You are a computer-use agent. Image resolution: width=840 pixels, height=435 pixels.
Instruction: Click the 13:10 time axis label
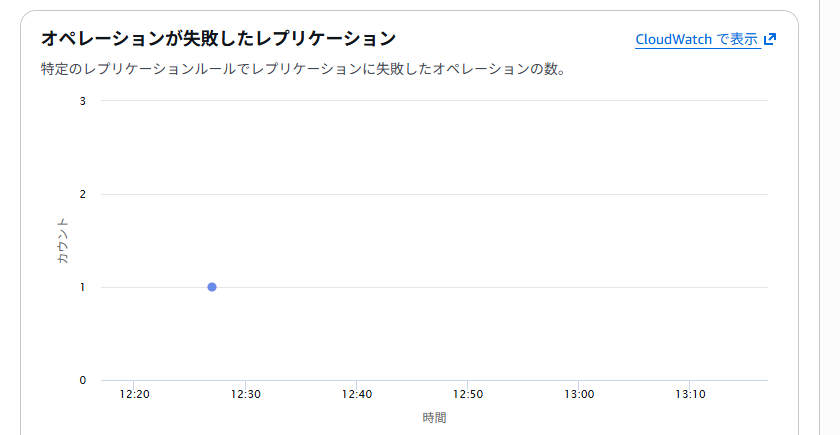[x=691, y=394]
